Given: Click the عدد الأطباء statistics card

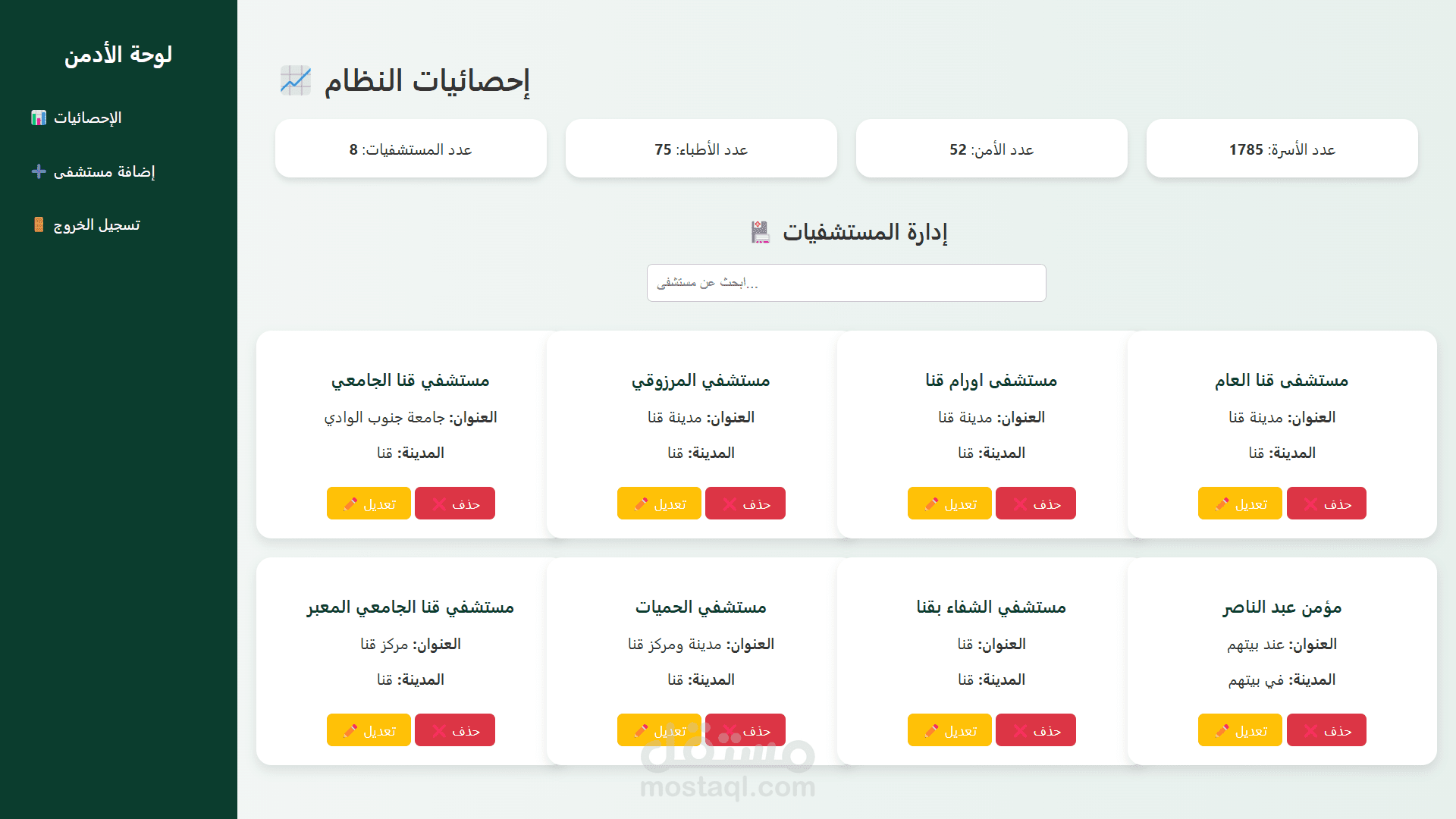Looking at the screenshot, I should click(701, 149).
